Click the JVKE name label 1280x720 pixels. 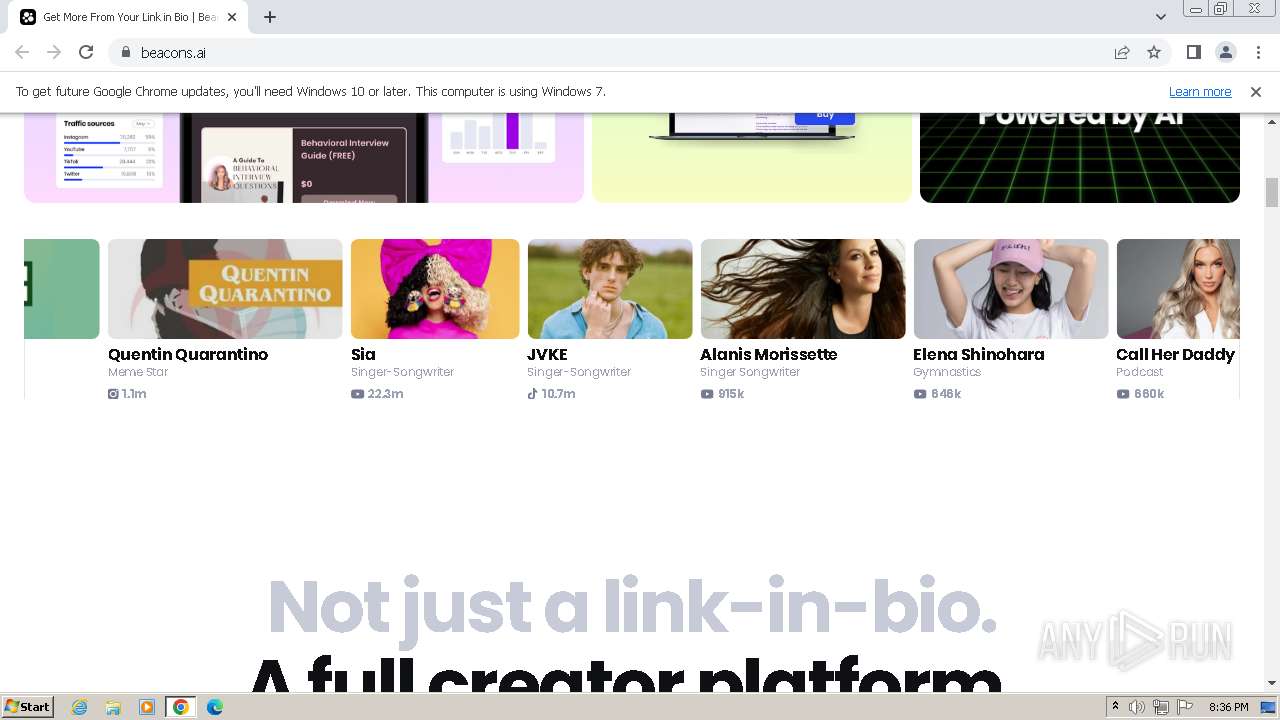click(547, 354)
